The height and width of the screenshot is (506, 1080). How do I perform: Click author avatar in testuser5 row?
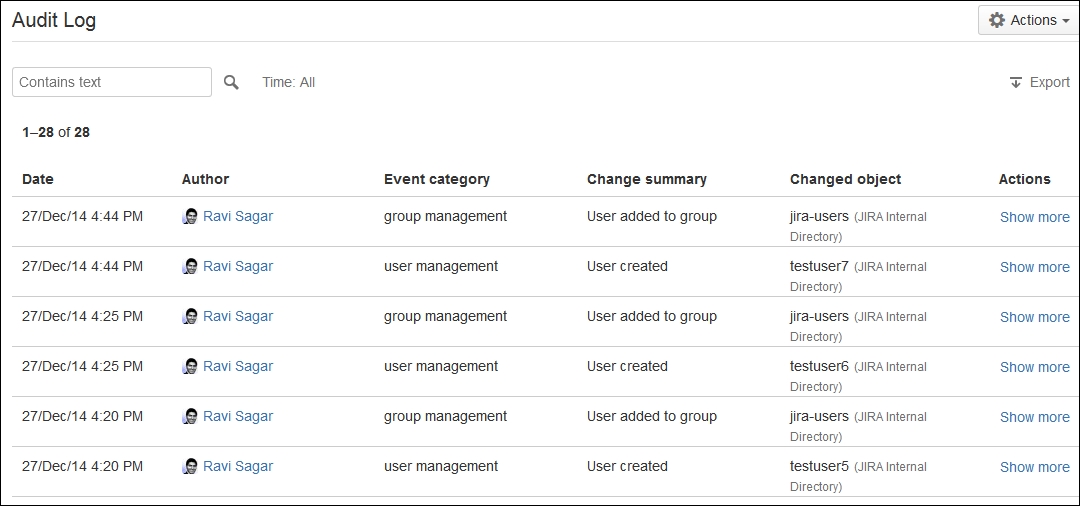pos(190,466)
